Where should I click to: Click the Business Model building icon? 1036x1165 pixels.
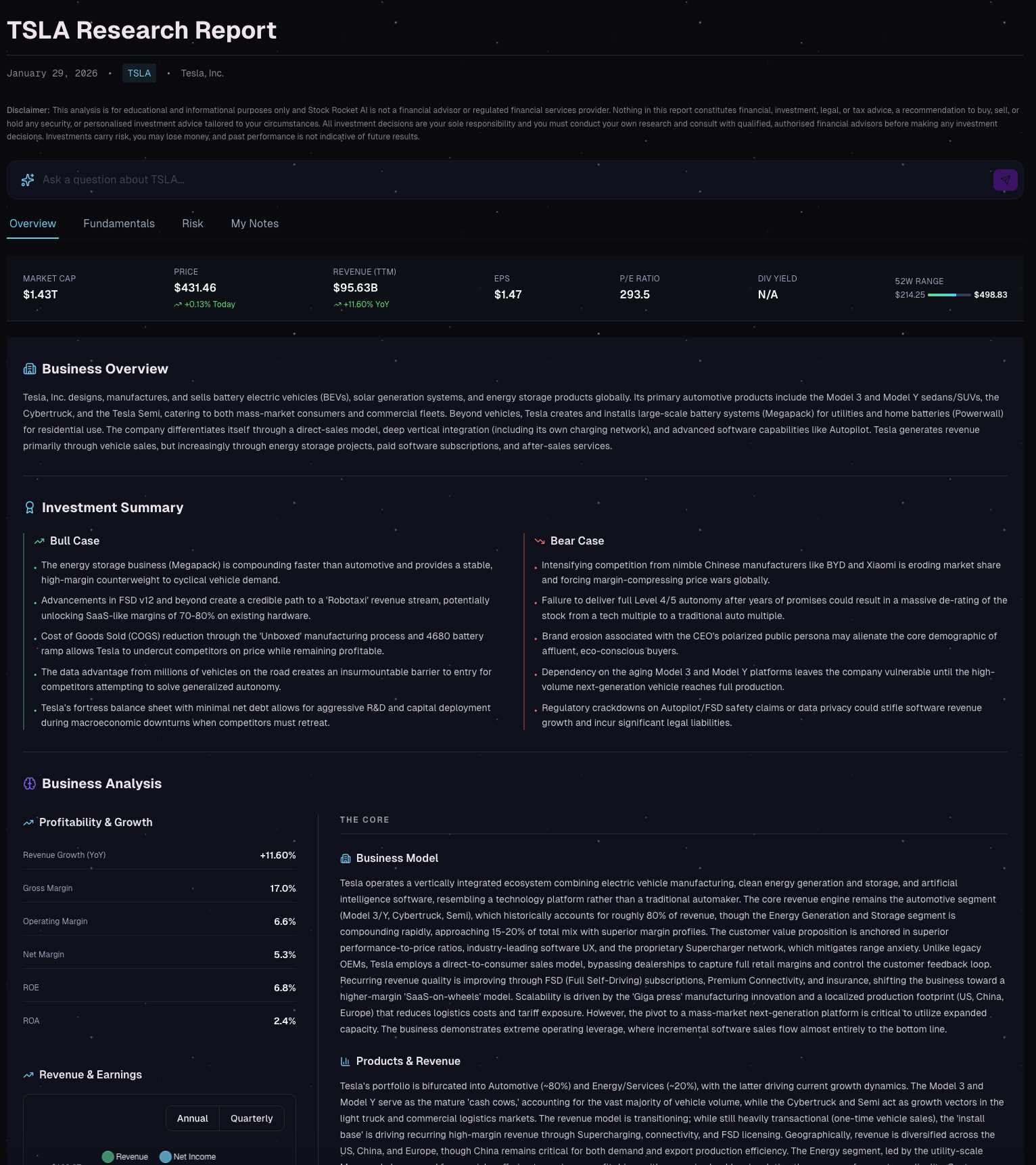[x=346, y=859]
